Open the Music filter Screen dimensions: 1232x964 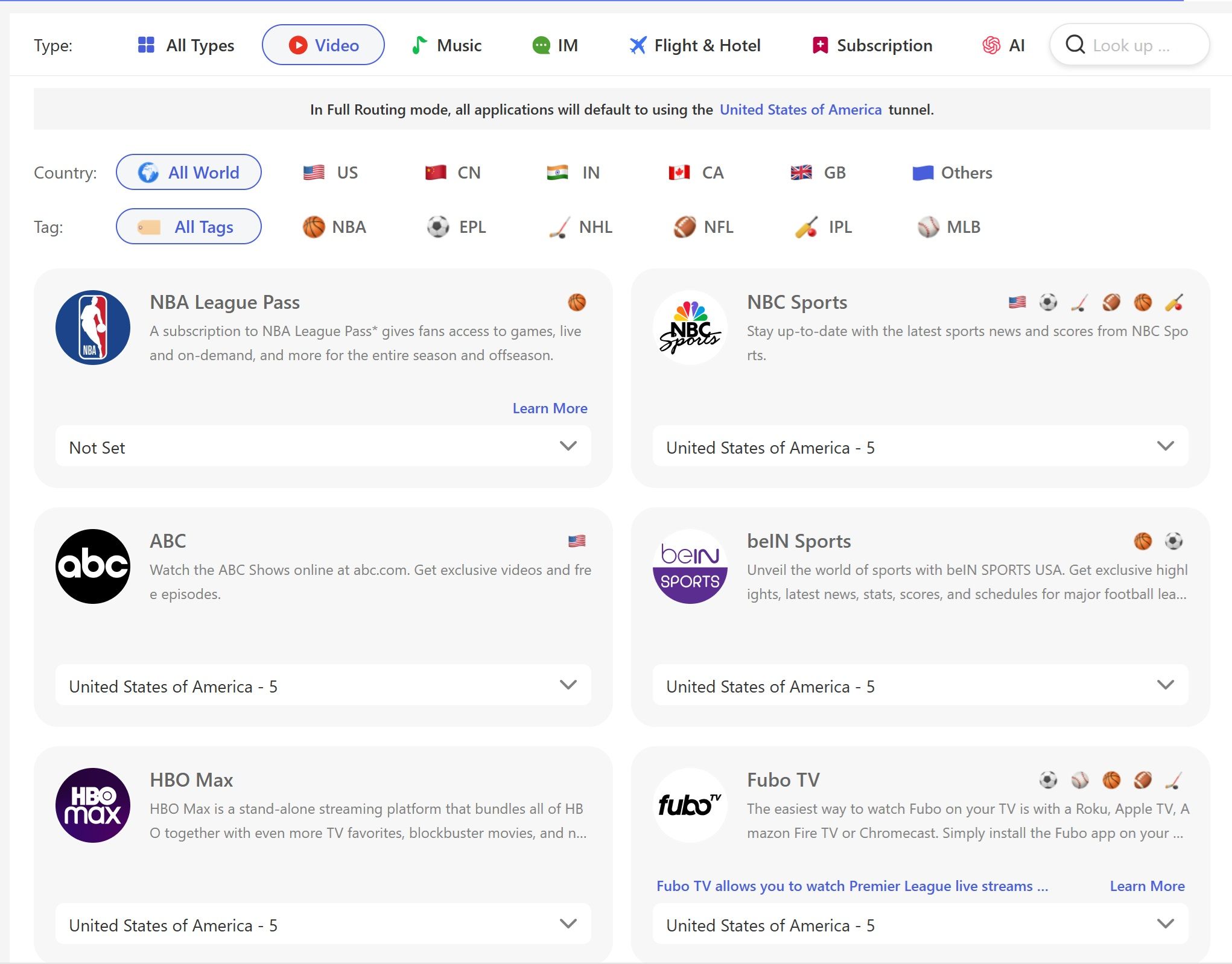coord(447,45)
